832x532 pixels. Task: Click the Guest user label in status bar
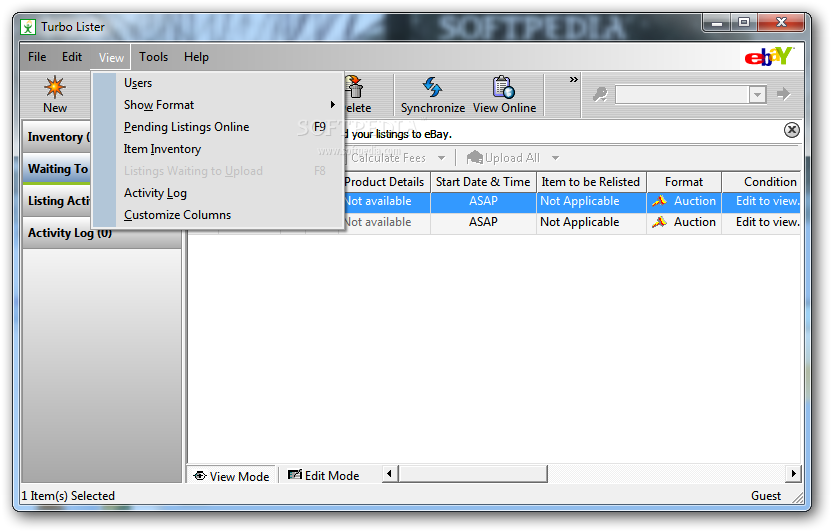pyautogui.click(x=766, y=496)
